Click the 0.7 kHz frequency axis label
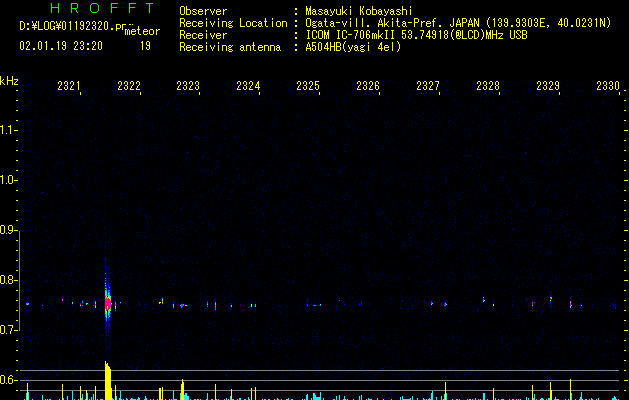The width and height of the screenshot is (629, 400). (x=9, y=330)
